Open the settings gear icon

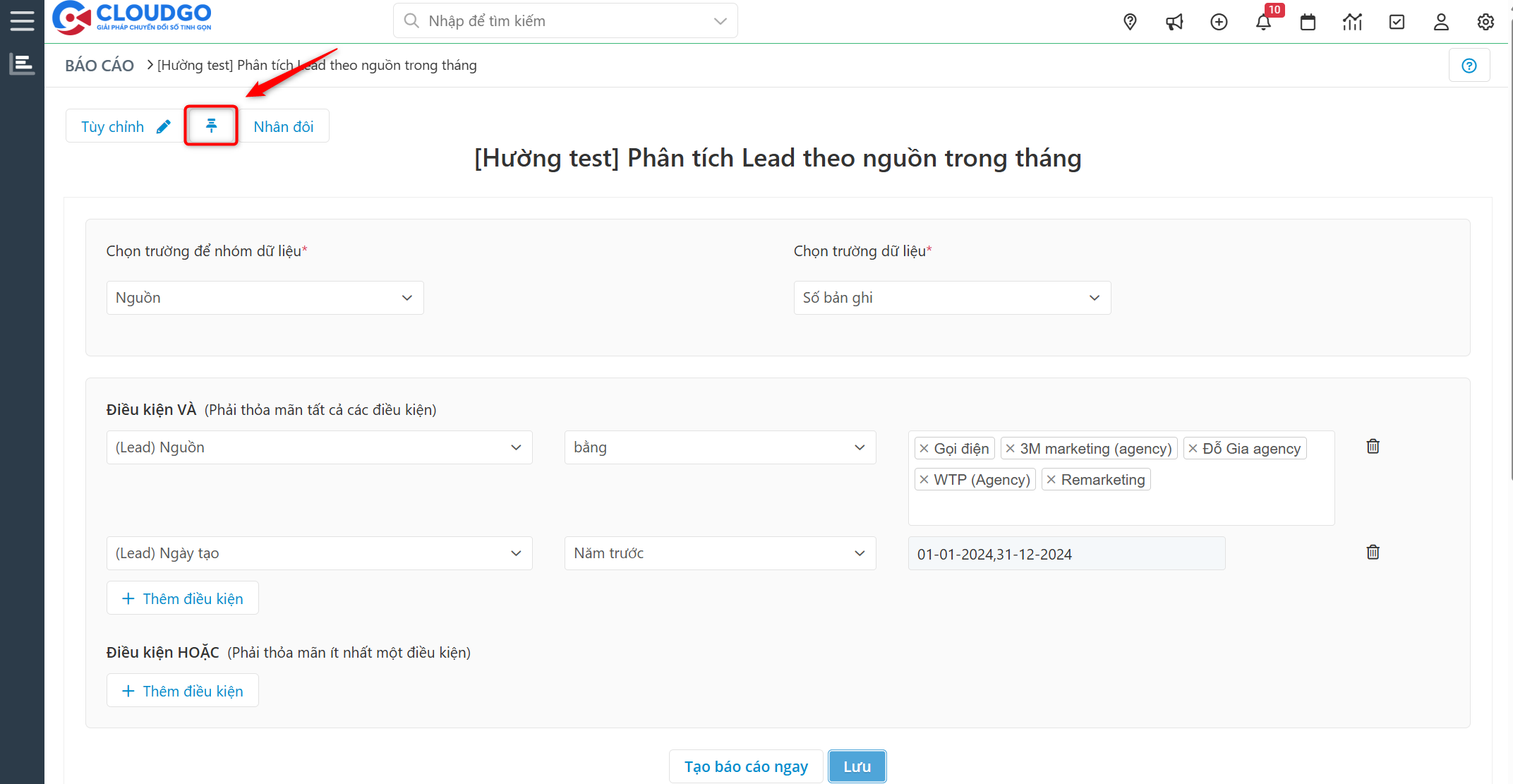coord(1485,22)
